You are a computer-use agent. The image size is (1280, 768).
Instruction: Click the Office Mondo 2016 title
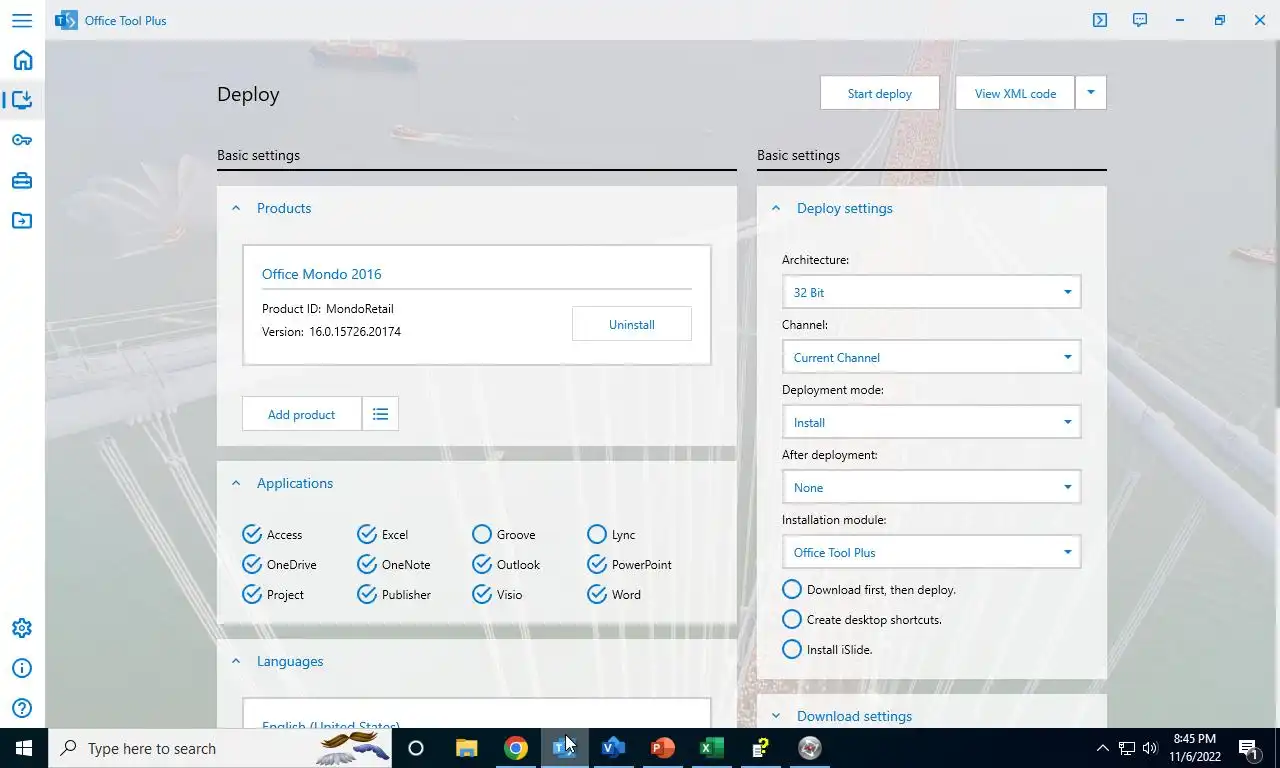click(322, 274)
